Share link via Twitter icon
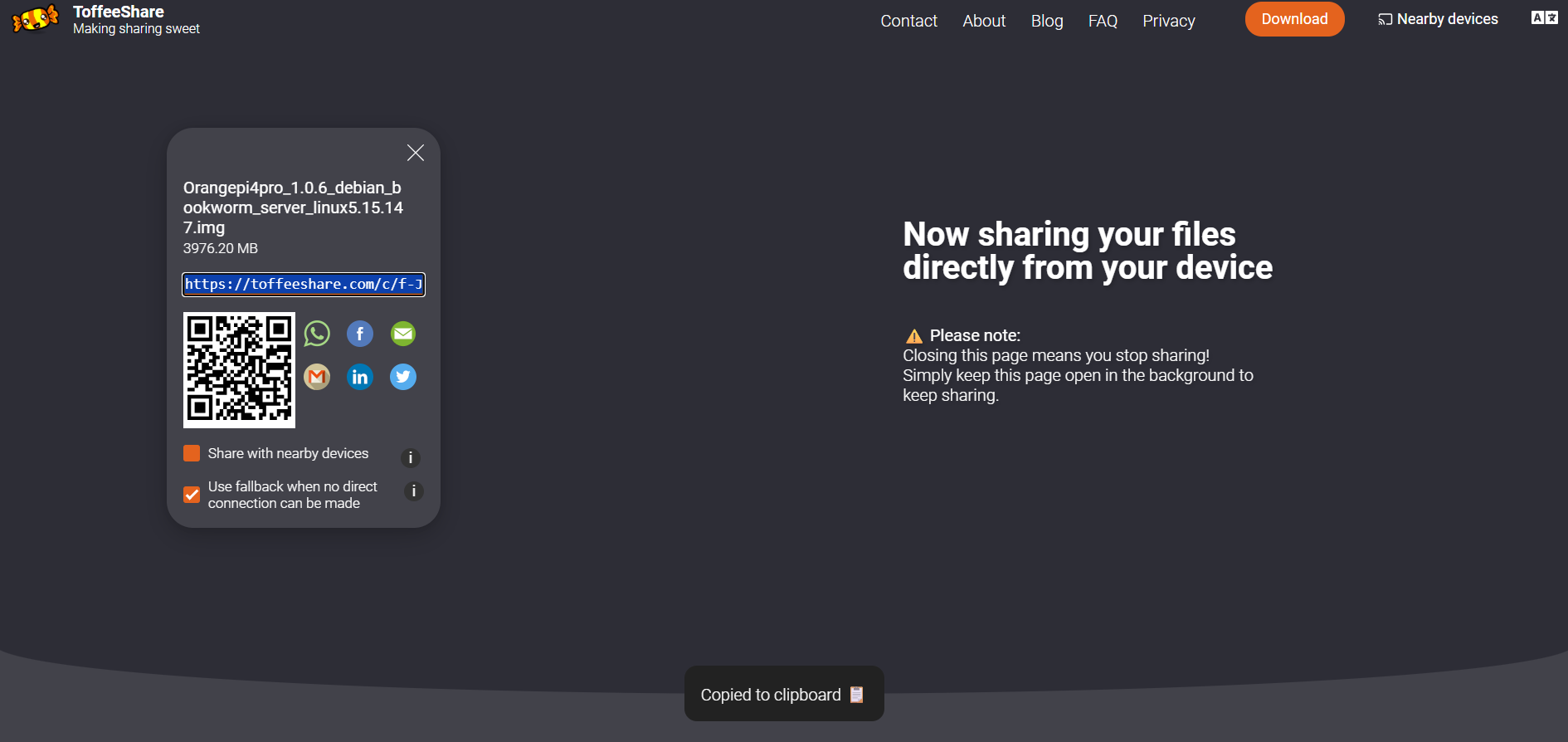This screenshot has width=1568, height=742. coord(403,377)
